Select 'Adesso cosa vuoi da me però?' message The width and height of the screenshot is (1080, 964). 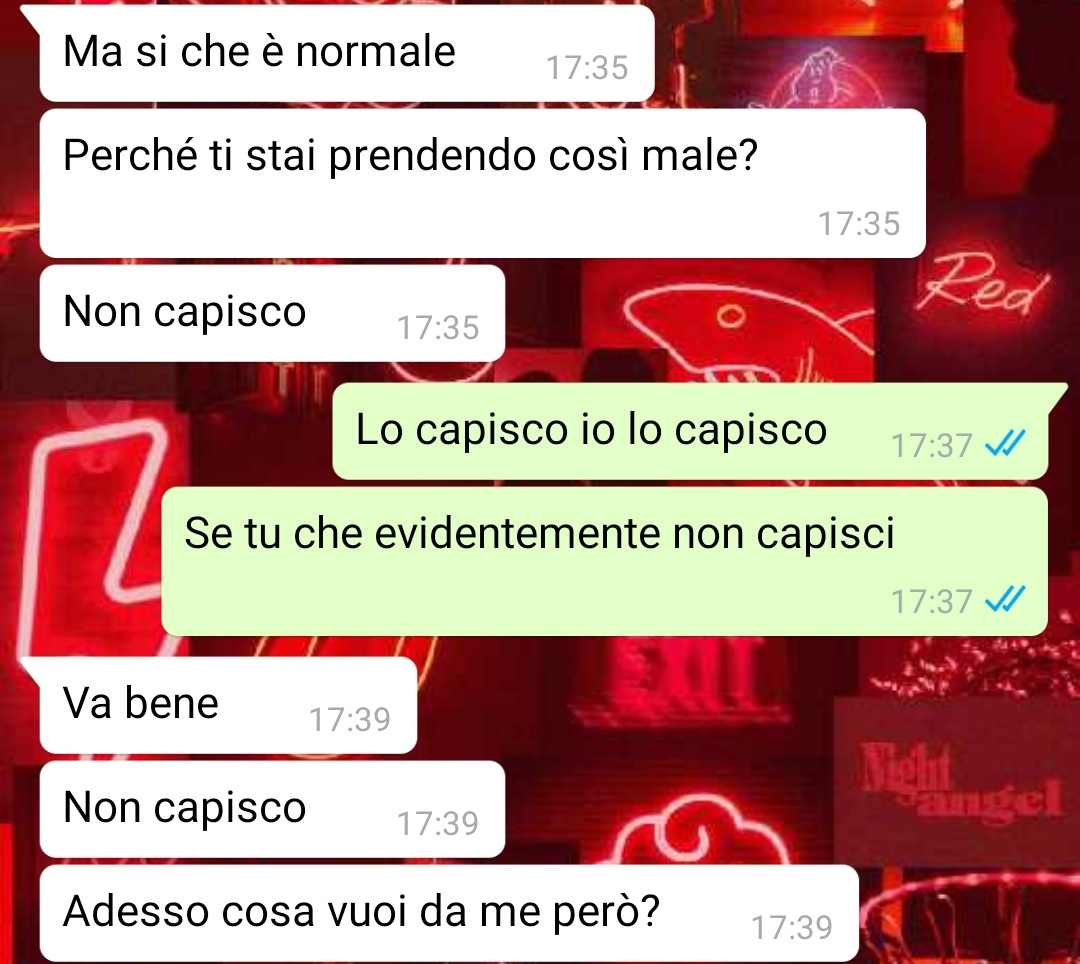click(x=449, y=913)
